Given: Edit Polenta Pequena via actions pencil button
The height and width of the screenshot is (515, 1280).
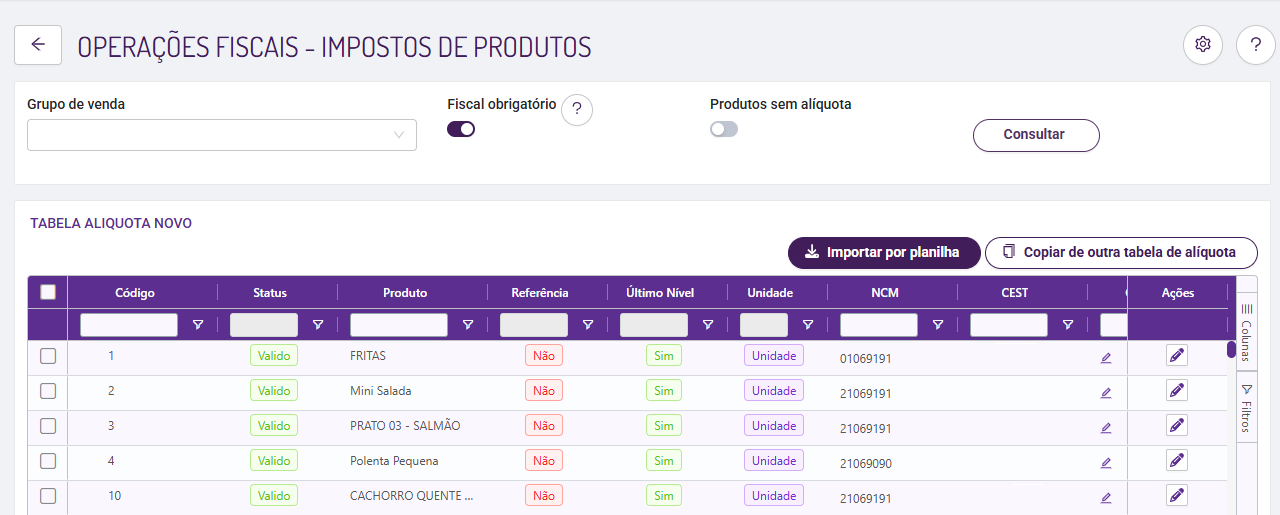Looking at the screenshot, I should click(x=1177, y=460).
